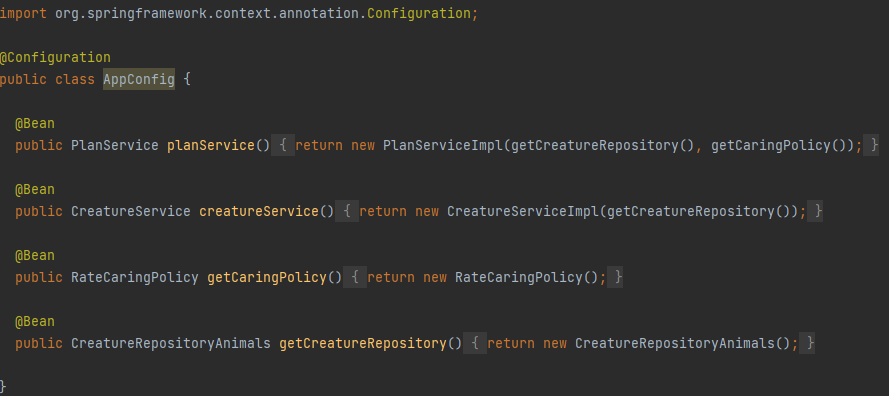Click 'return' keyword in creatureService body
Screen dimensions: 889x396
(x=383, y=212)
